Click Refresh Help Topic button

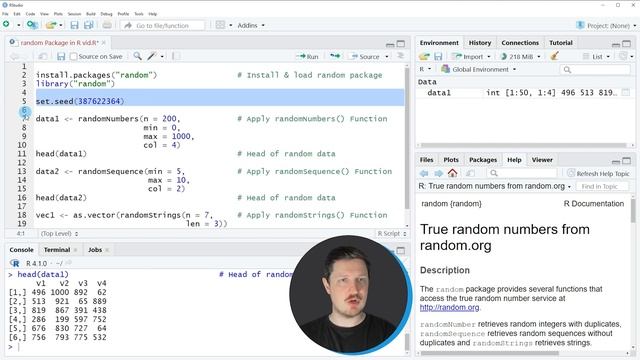pos(598,173)
